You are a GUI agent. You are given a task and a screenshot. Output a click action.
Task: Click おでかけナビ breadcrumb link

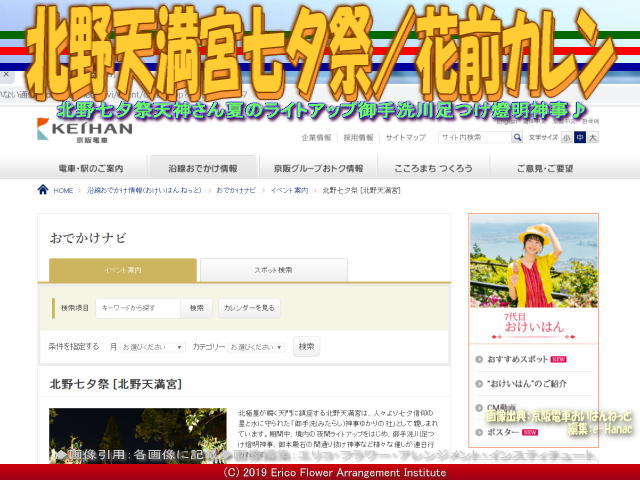click(236, 191)
